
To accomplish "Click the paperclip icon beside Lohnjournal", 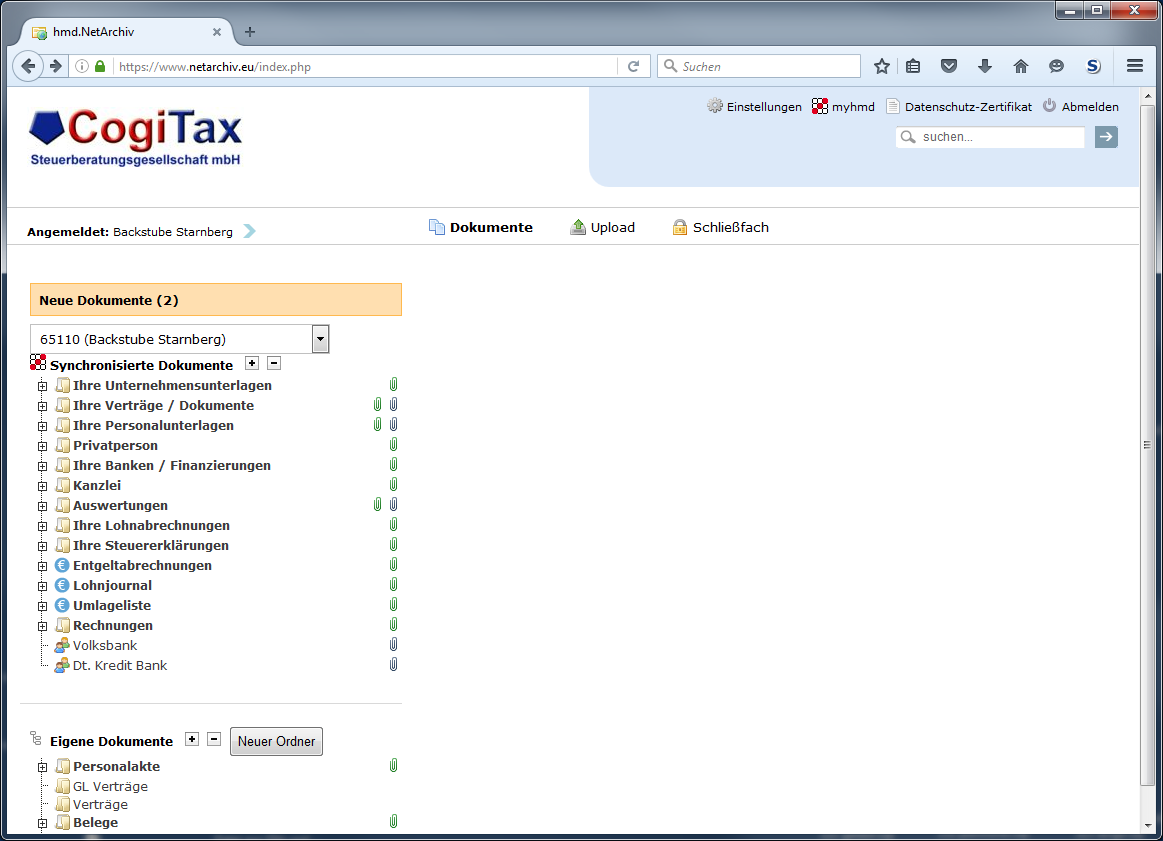I will 393,584.
